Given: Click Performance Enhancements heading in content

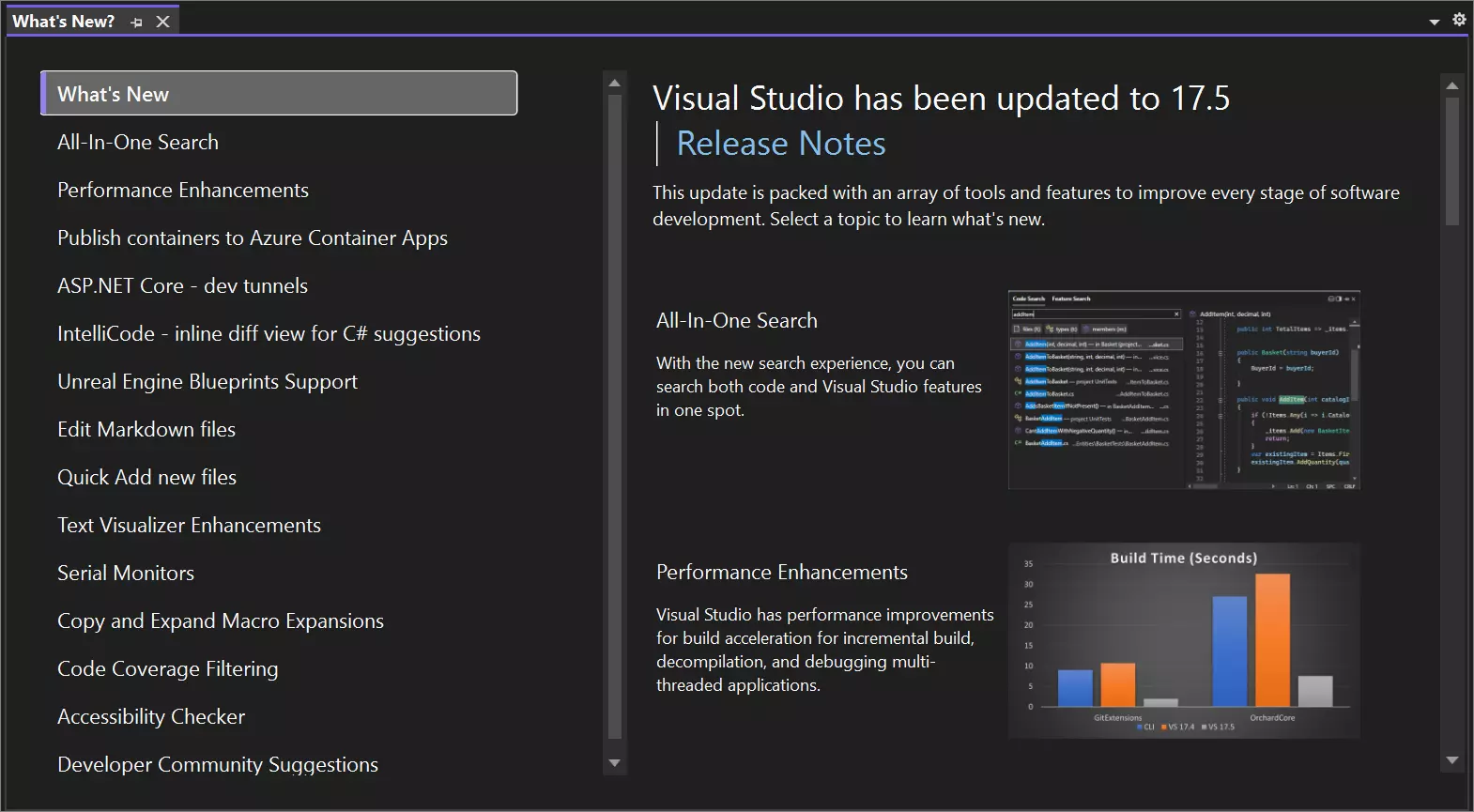Looking at the screenshot, I should tap(782, 572).
